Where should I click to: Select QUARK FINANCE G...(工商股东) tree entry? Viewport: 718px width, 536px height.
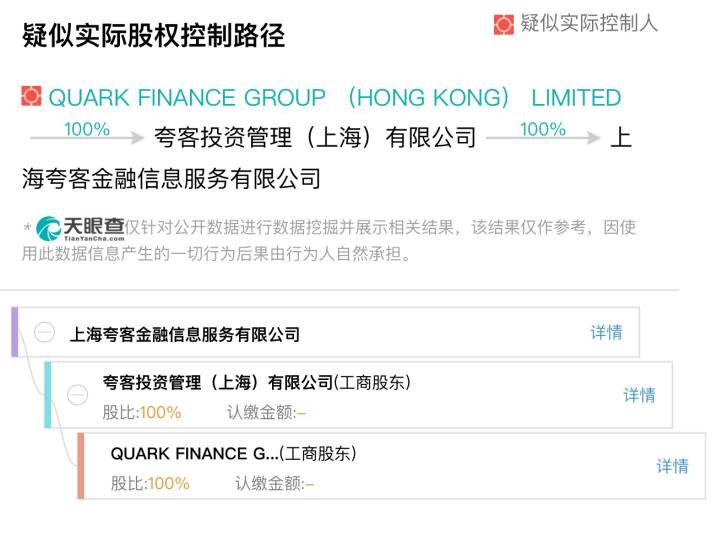click(x=234, y=454)
